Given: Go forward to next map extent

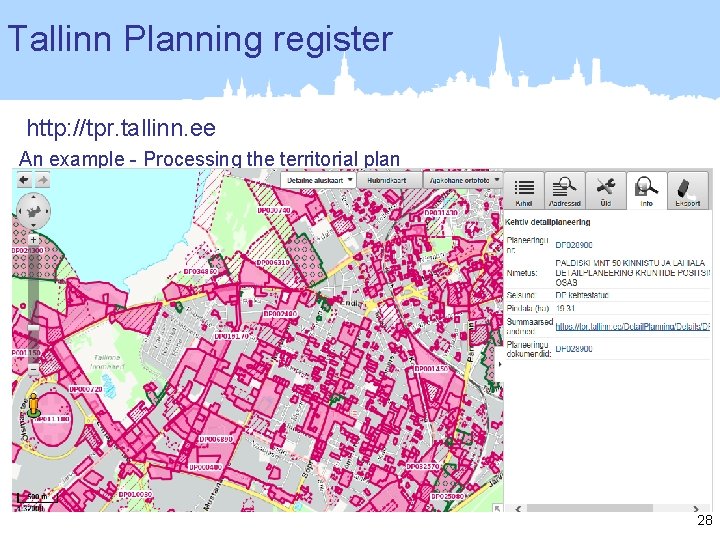Looking at the screenshot, I should click(43, 180).
